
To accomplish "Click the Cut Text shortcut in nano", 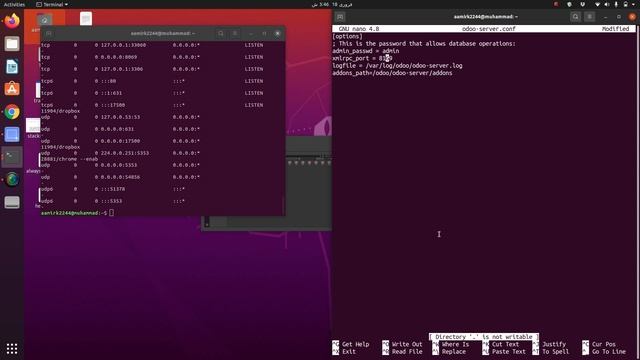I will (501, 344).
